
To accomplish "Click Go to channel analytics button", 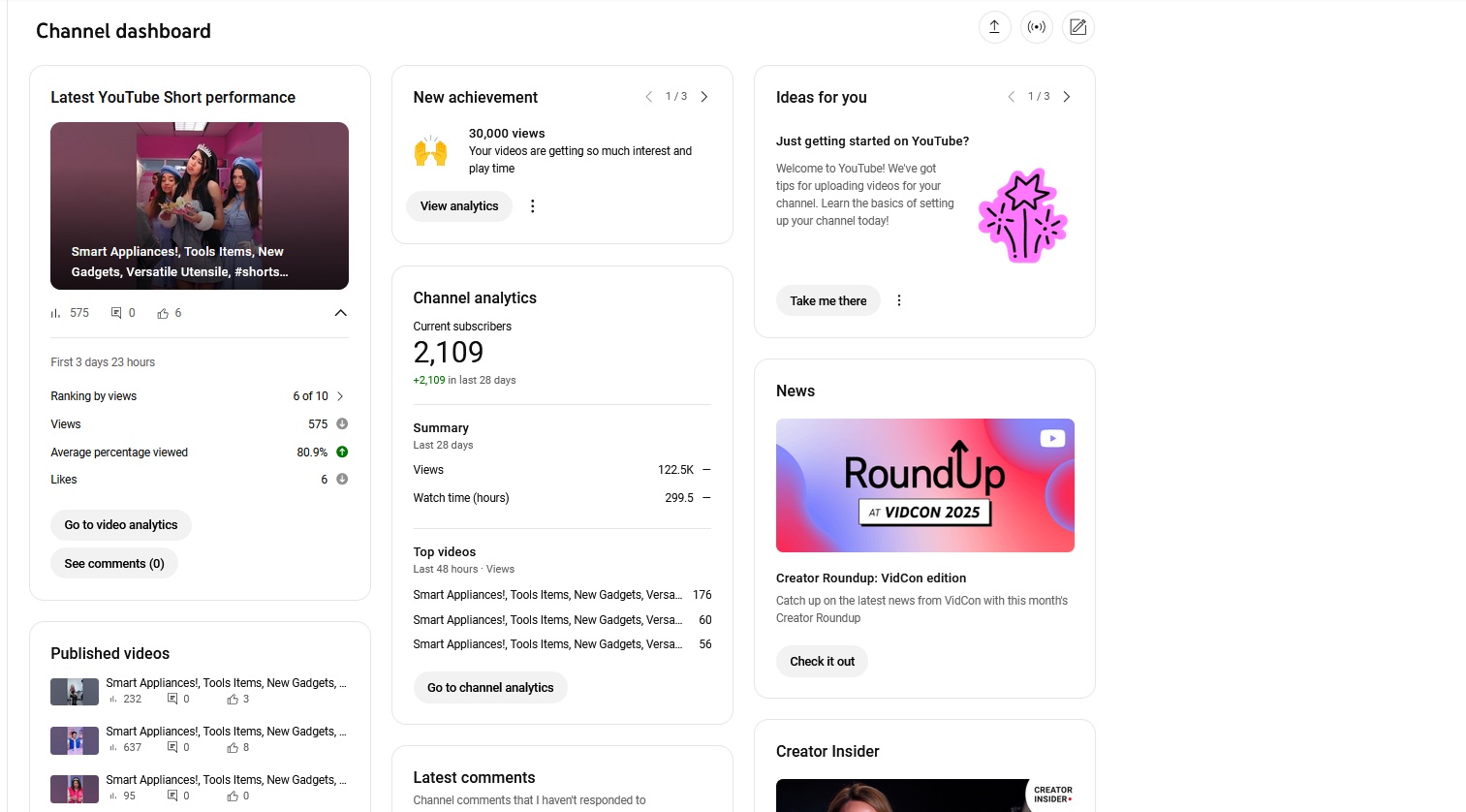I will tap(490, 688).
